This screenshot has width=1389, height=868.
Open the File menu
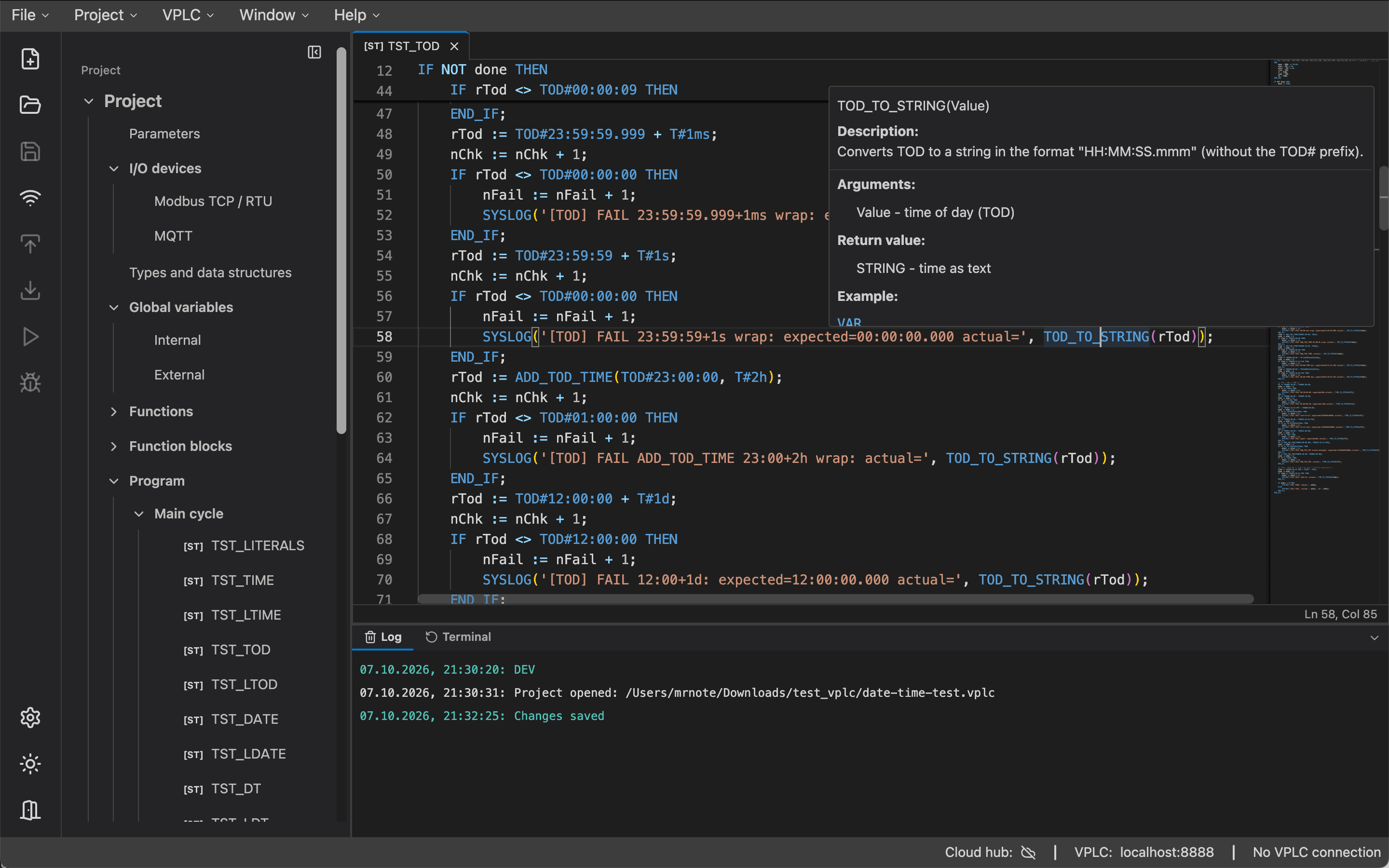pos(30,15)
